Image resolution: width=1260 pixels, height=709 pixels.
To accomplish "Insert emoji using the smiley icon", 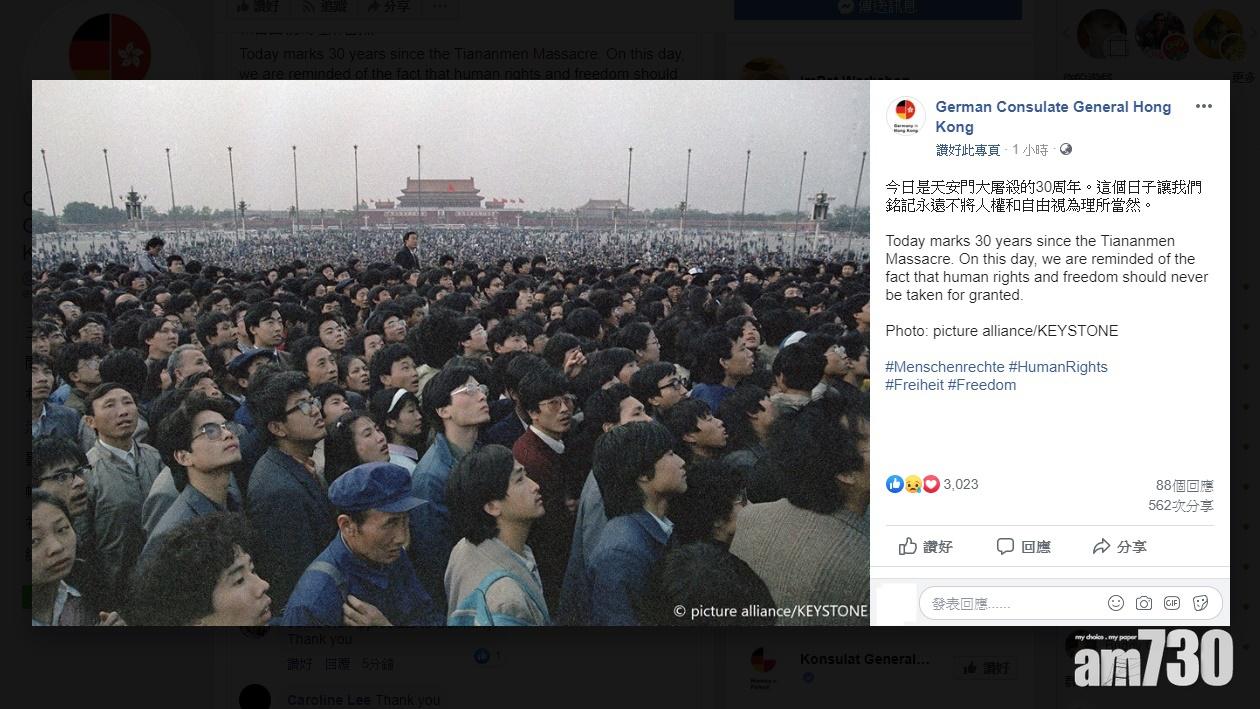I will pyautogui.click(x=1116, y=603).
